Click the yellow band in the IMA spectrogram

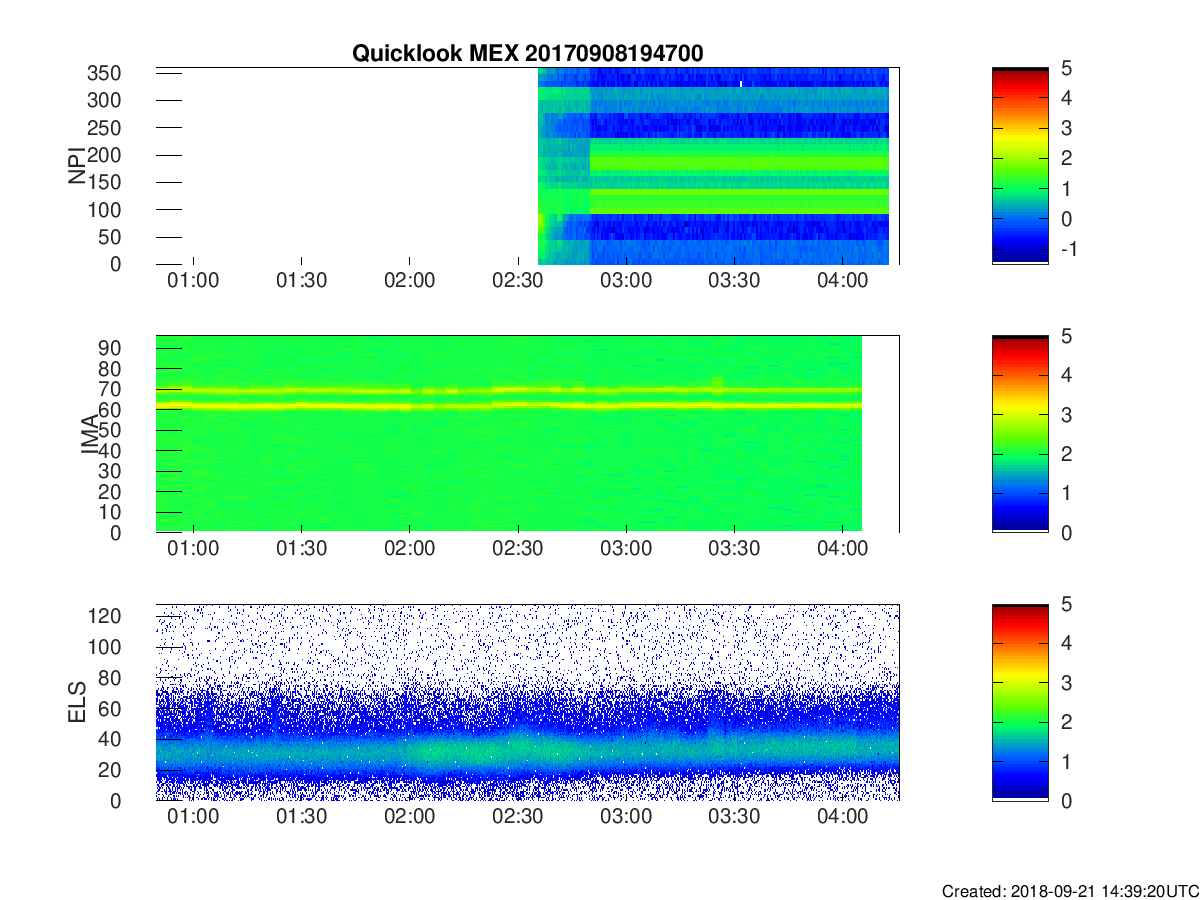(x=508, y=405)
